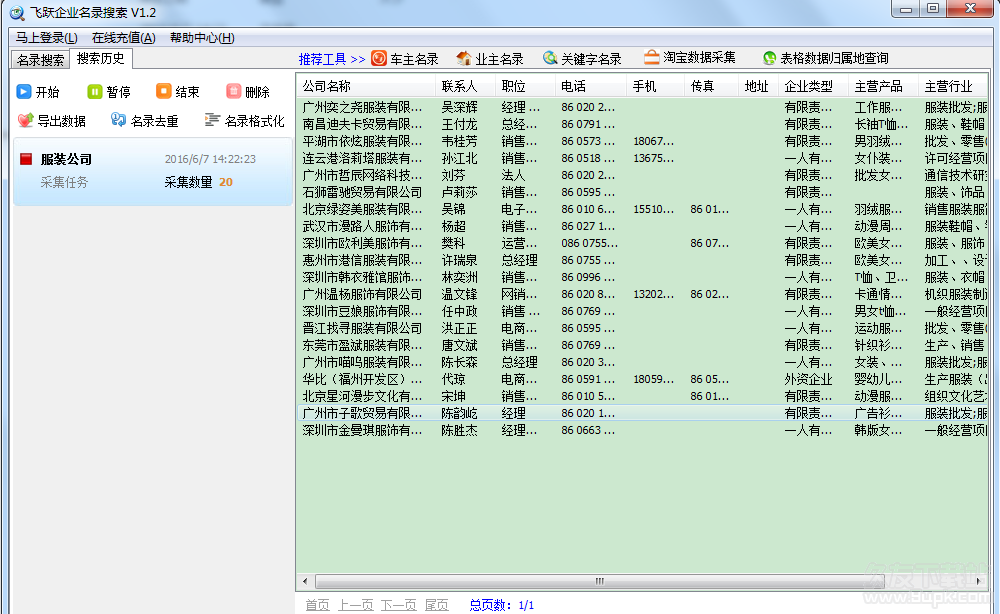Screen dimensions: 1000x614
Task: Click the blue 开始 start icon
Action: (24, 92)
